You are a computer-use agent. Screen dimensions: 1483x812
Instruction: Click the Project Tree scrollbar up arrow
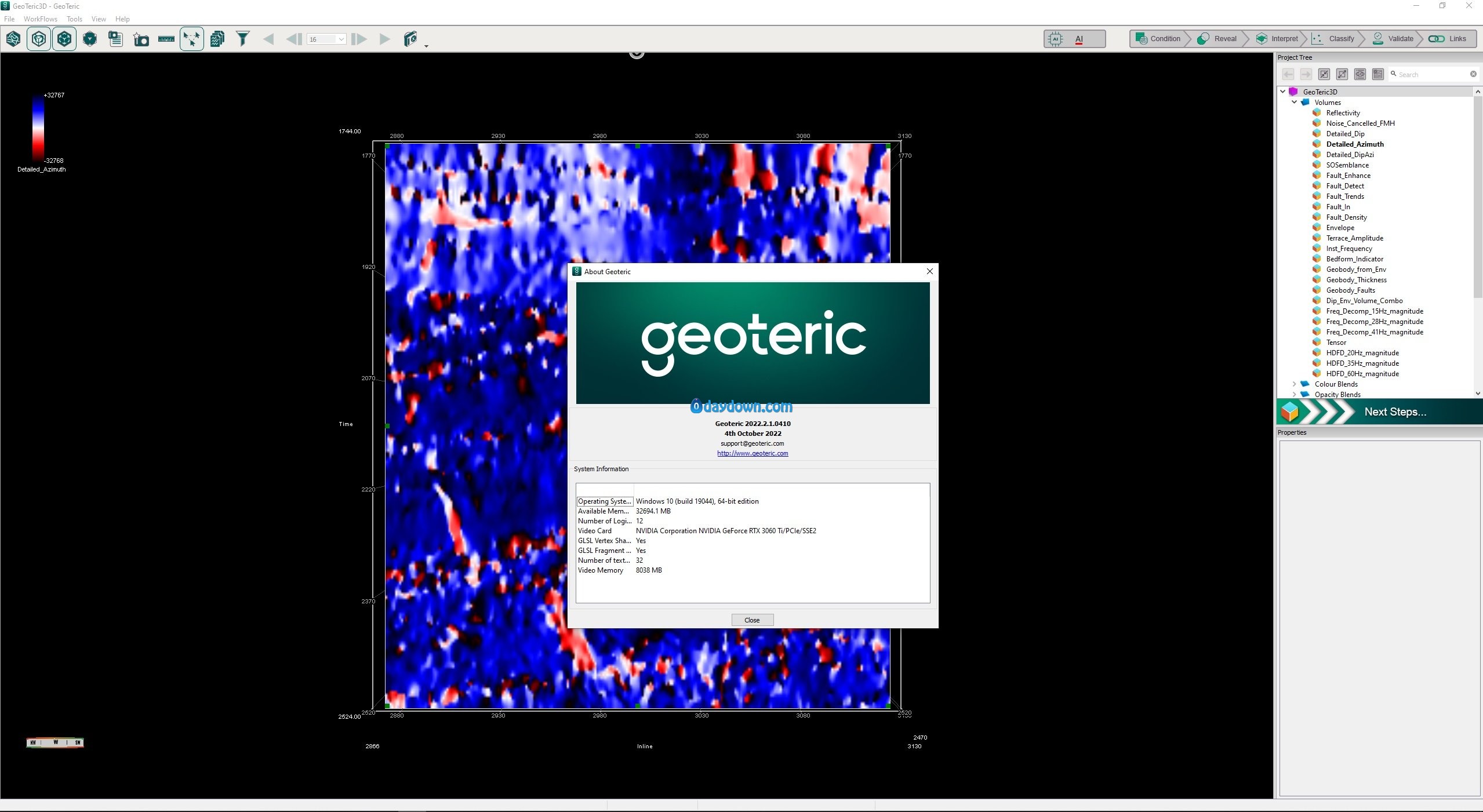(1478, 92)
